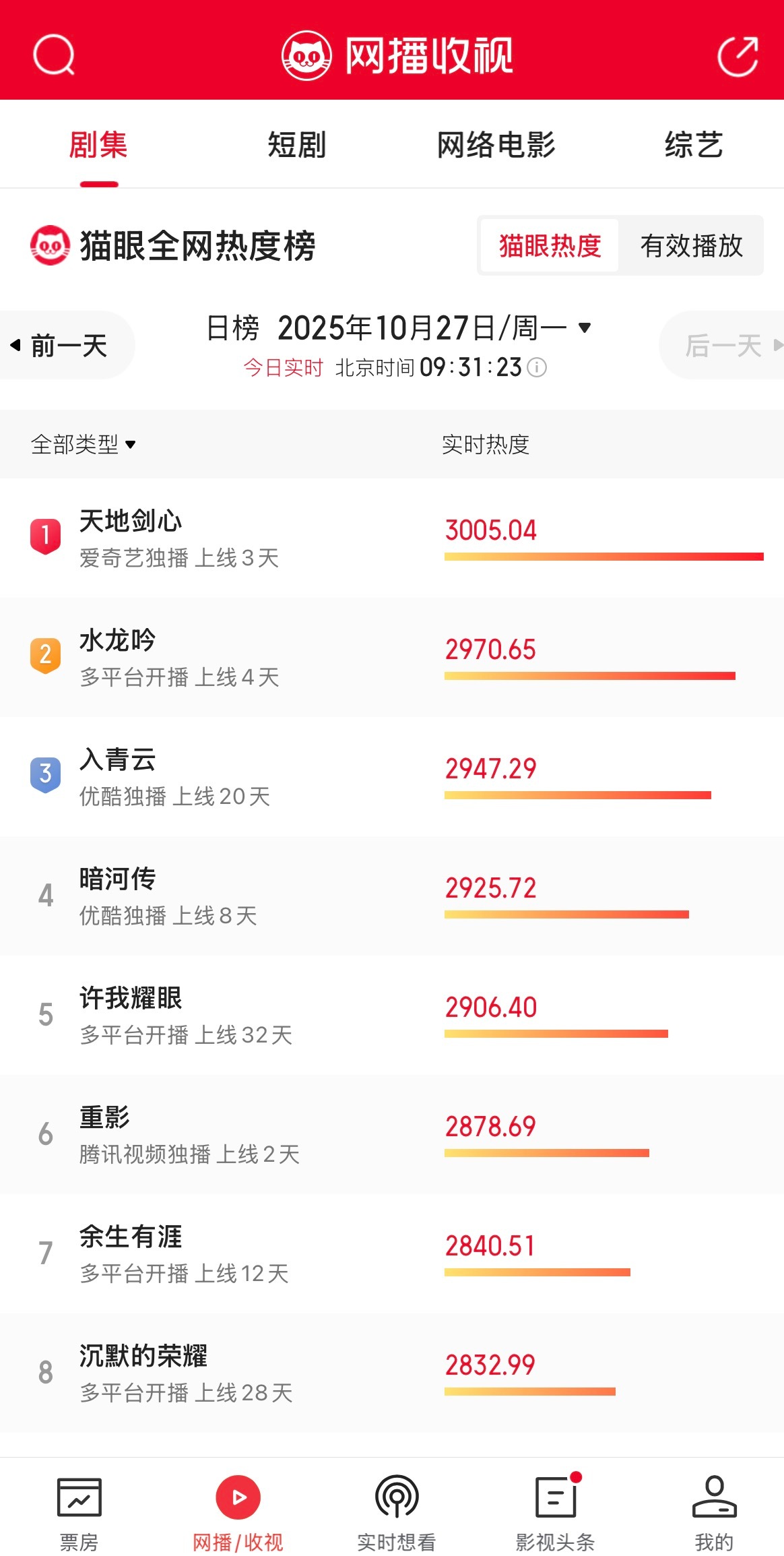Open the 实时想看 broadcast icon
The width and height of the screenshot is (784, 1556).
point(397,1497)
